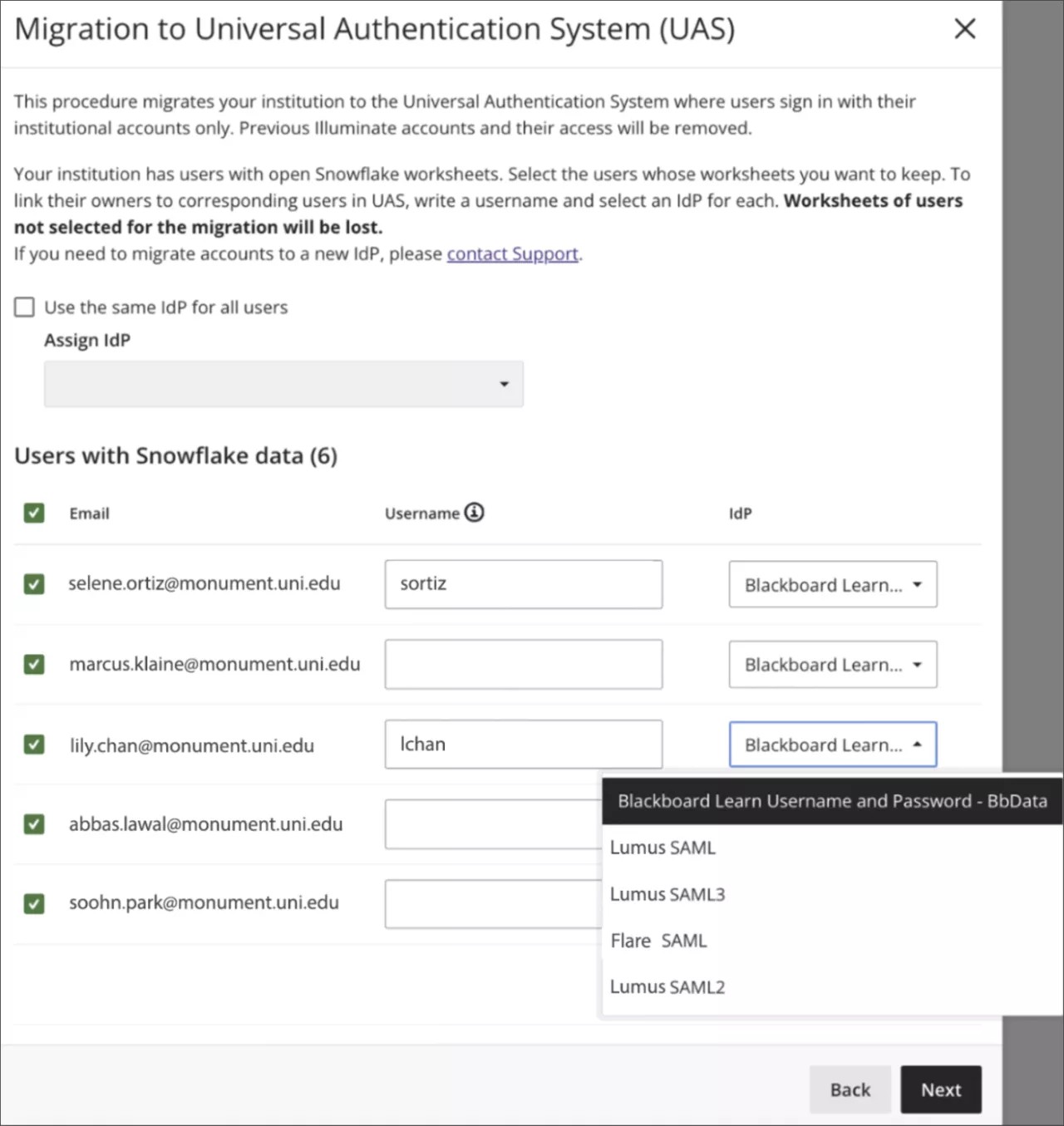This screenshot has height=1126, width=1064.
Task: Collapse lily.chan's open IdP dropdown
Action: (x=832, y=745)
